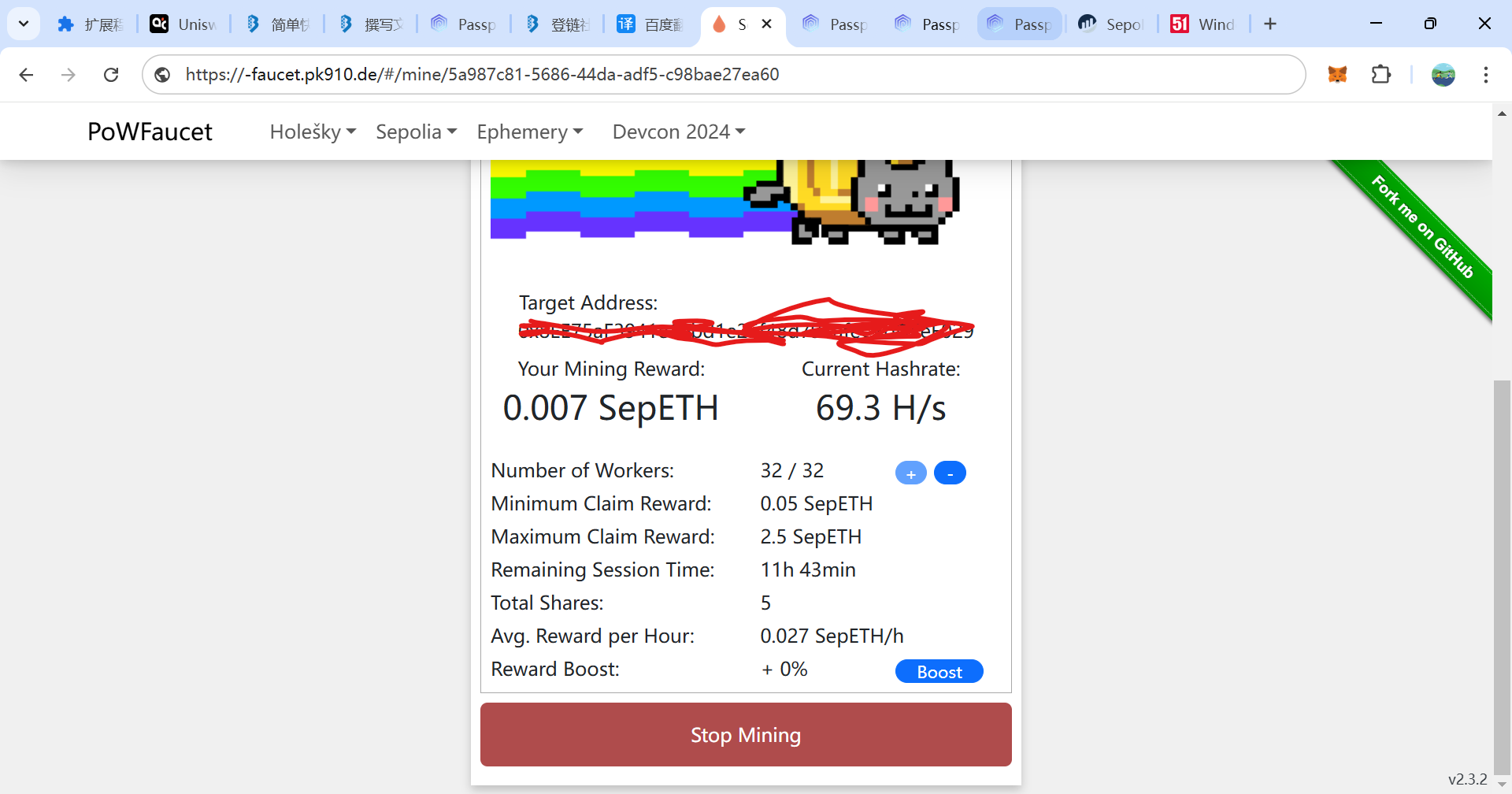Expand the Holešky dropdown
Image resolution: width=1512 pixels, height=794 pixels.
[x=313, y=132]
